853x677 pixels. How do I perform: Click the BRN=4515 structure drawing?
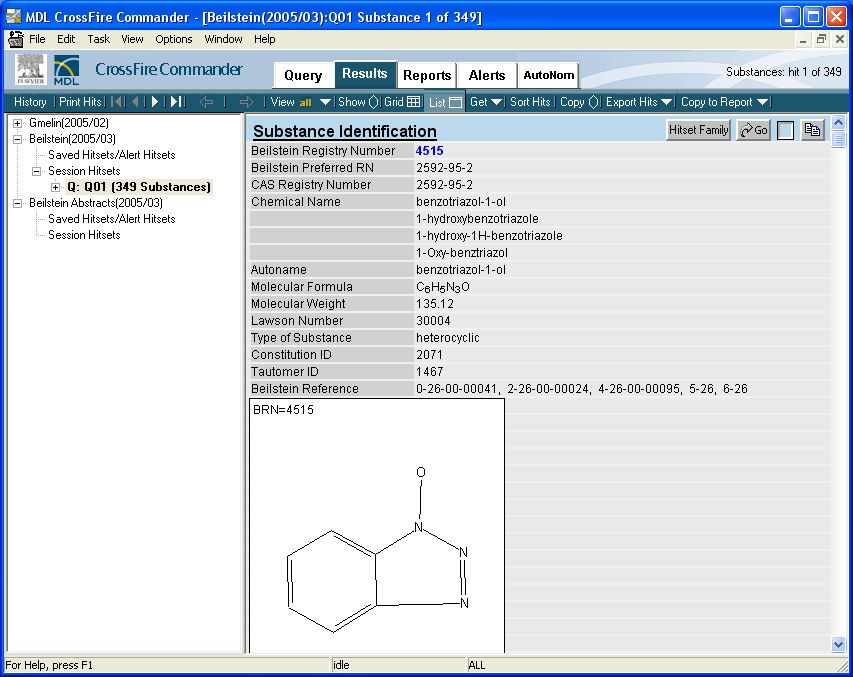(377, 526)
